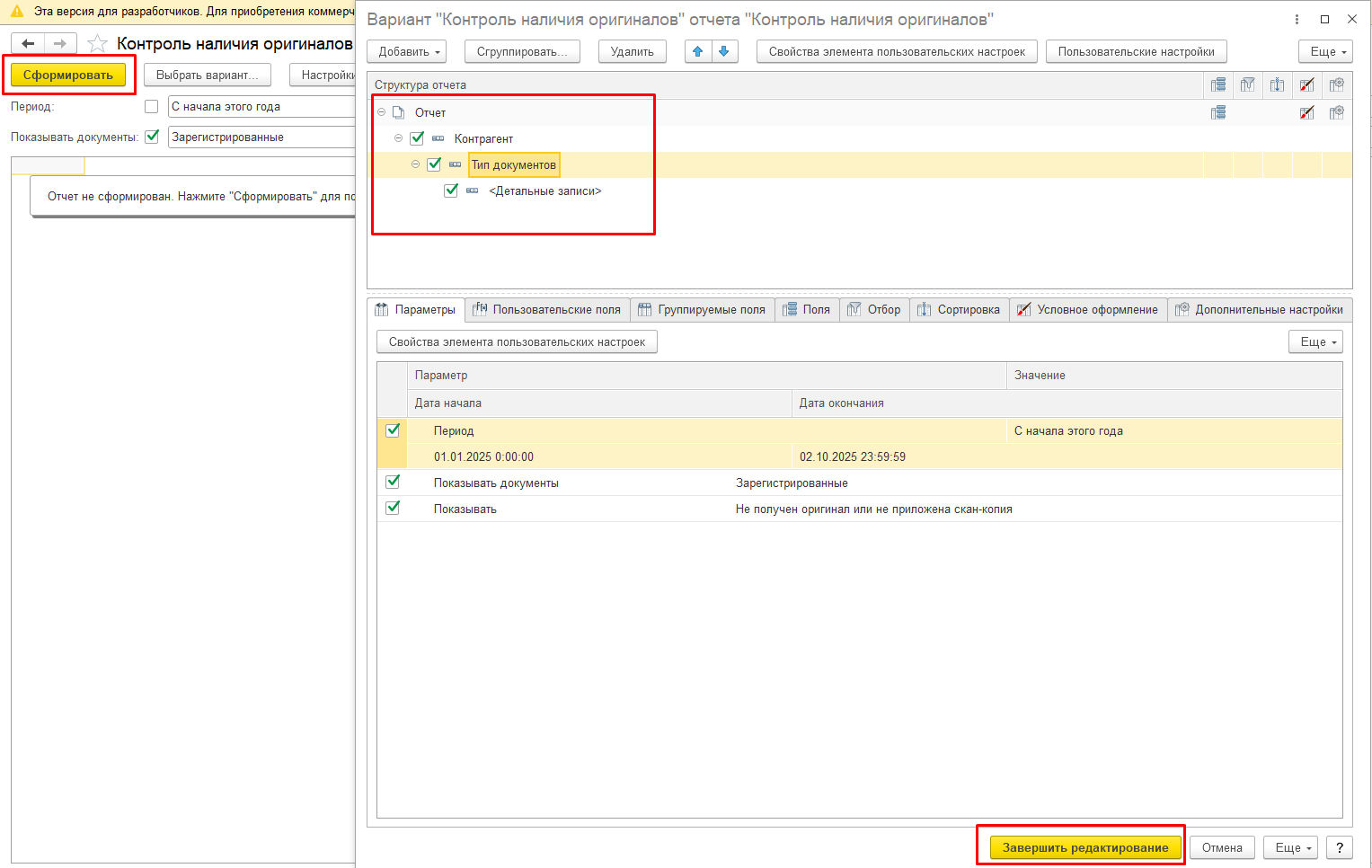This screenshot has height=868, width=1372.
Task: Switch to the Пользовательские поля tab
Action: [x=548, y=309]
